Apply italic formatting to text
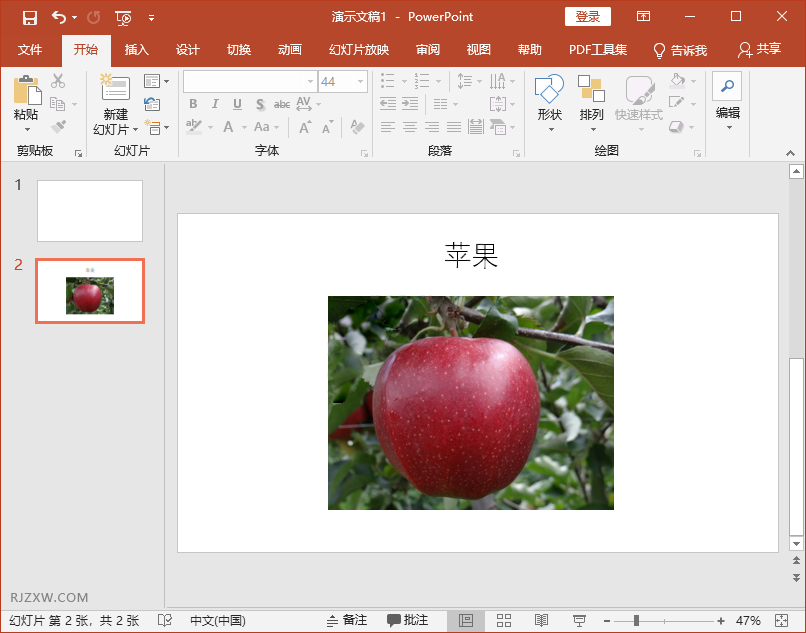The image size is (806, 633). click(x=214, y=103)
